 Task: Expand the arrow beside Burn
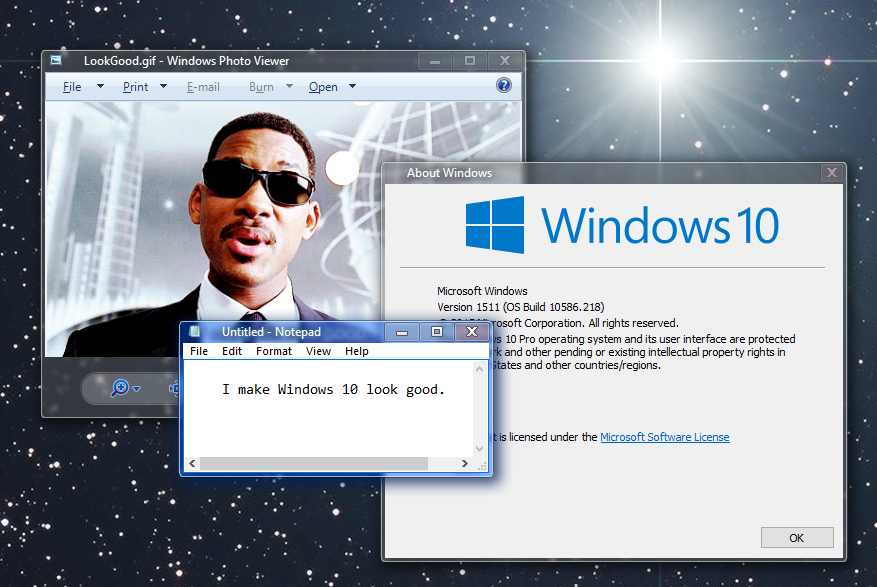pos(289,86)
